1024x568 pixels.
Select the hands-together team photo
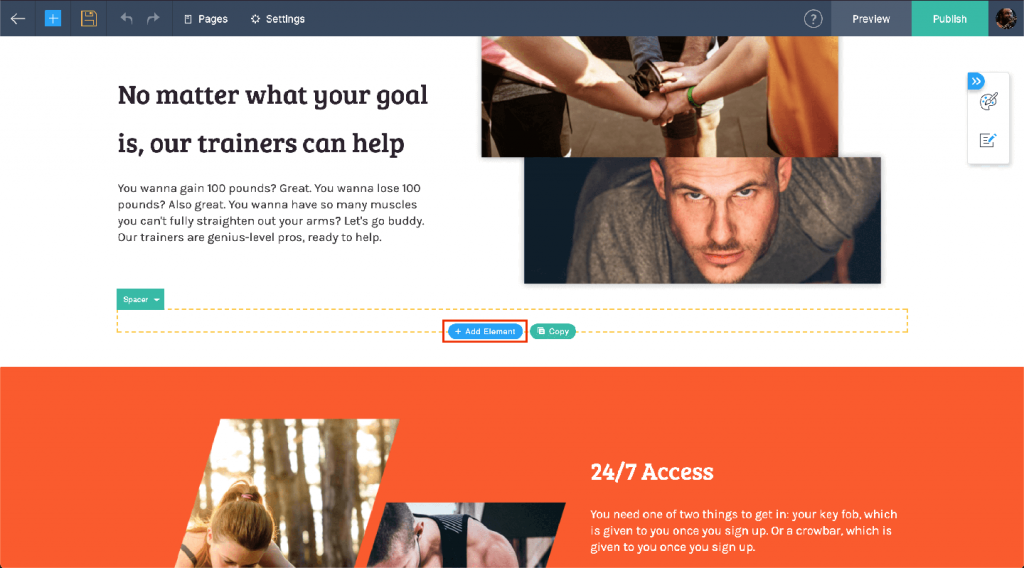pyautogui.click(x=660, y=96)
